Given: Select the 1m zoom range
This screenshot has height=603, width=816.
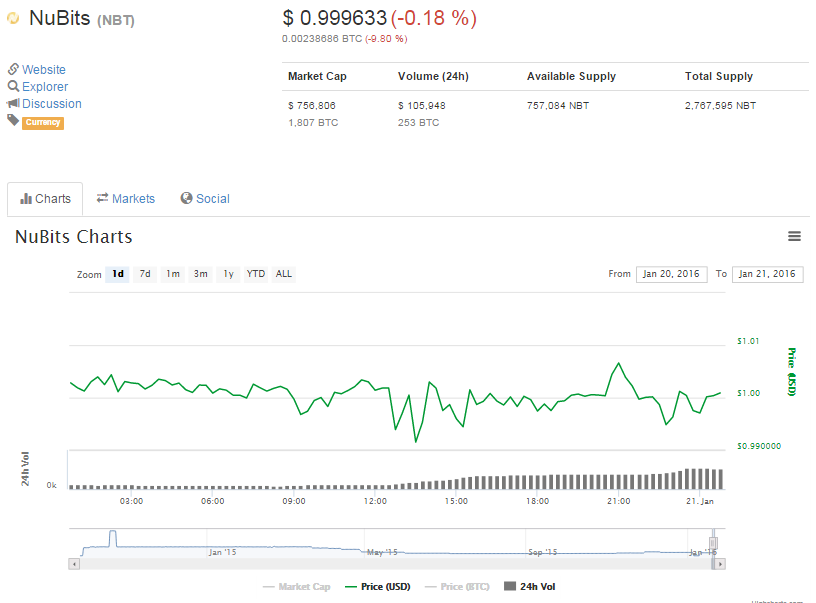Looking at the screenshot, I should coord(173,274).
